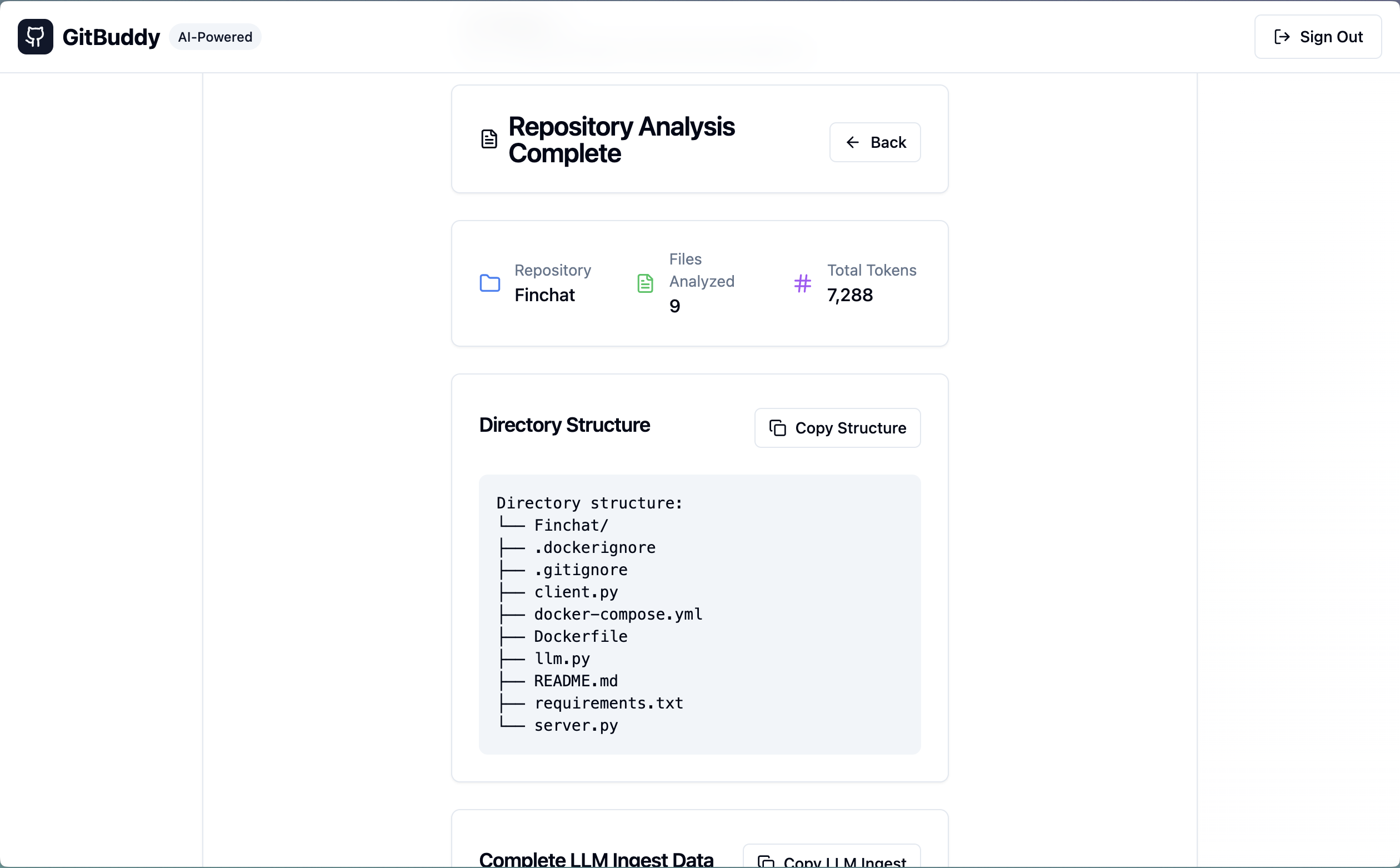
Task: Click the README.md entry in directory tree
Action: [576, 681]
